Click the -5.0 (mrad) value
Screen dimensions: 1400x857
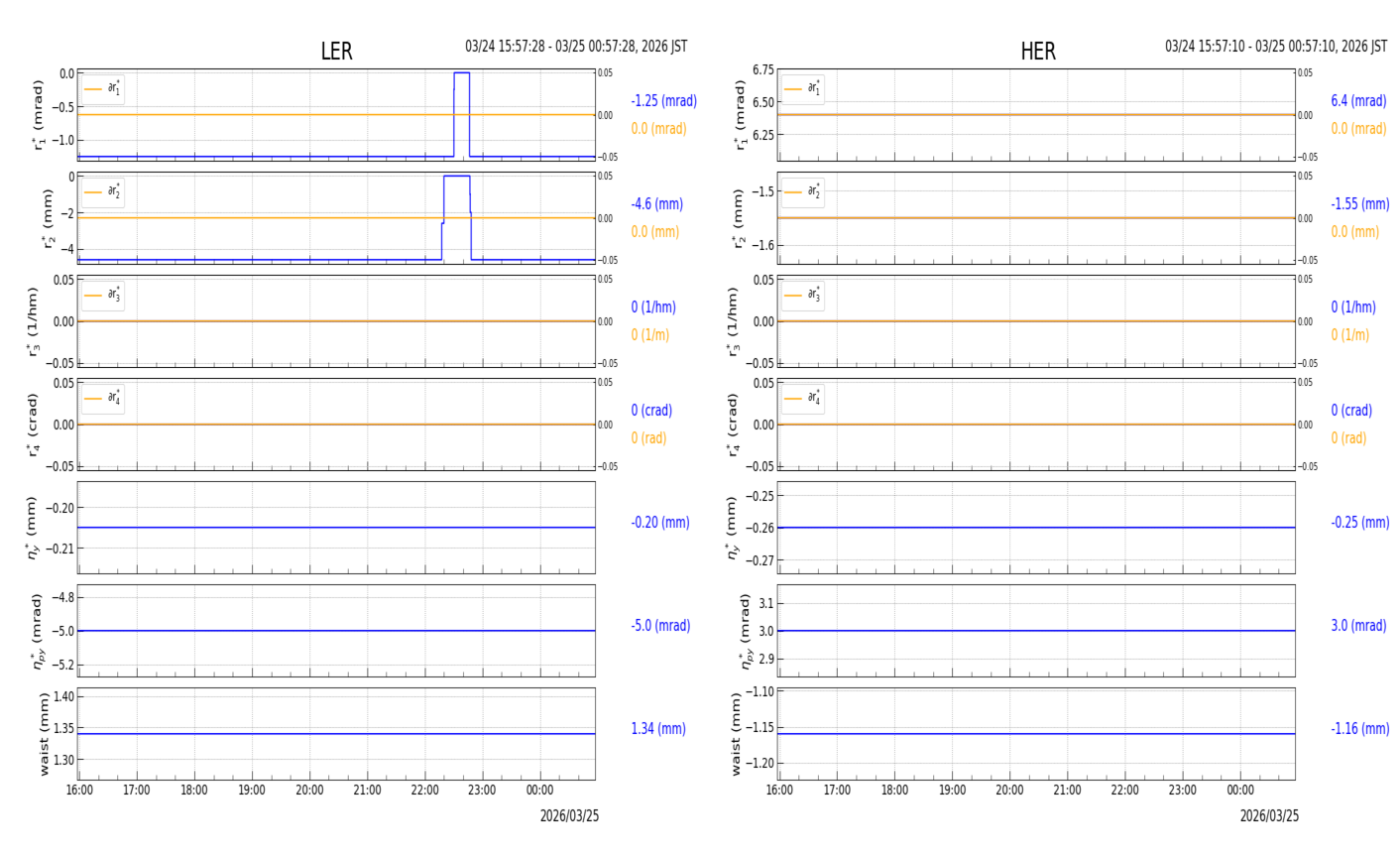tap(660, 626)
